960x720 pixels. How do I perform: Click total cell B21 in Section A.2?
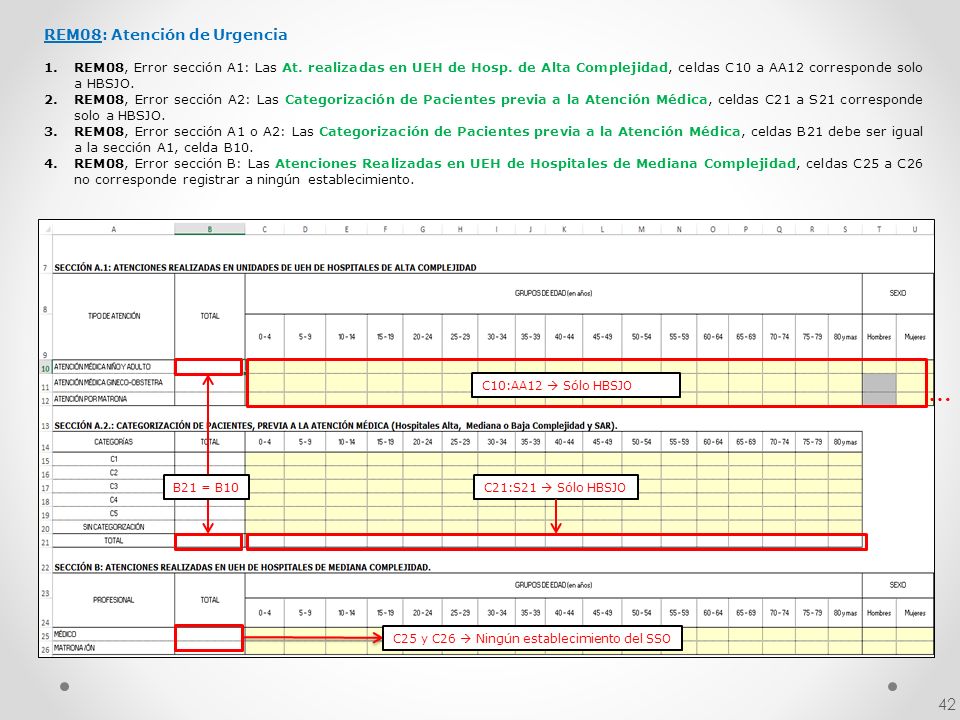click(209, 541)
